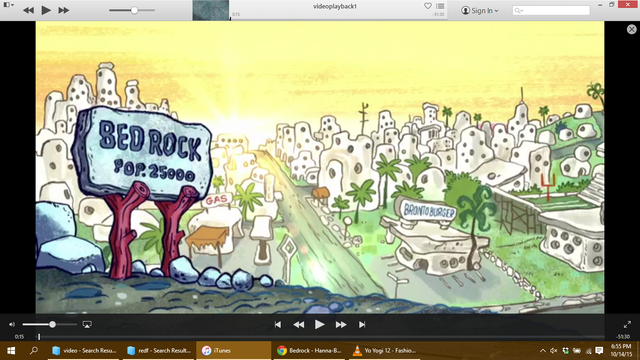Rewind using the video overlay control
The width and height of the screenshot is (640, 360).
[299, 324]
